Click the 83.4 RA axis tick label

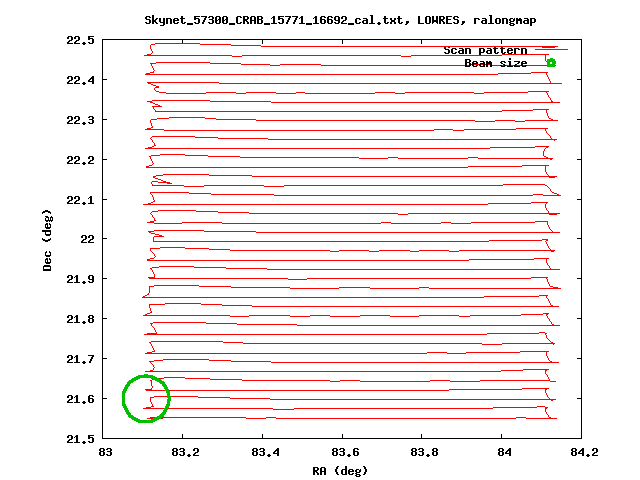pyautogui.click(x=265, y=452)
